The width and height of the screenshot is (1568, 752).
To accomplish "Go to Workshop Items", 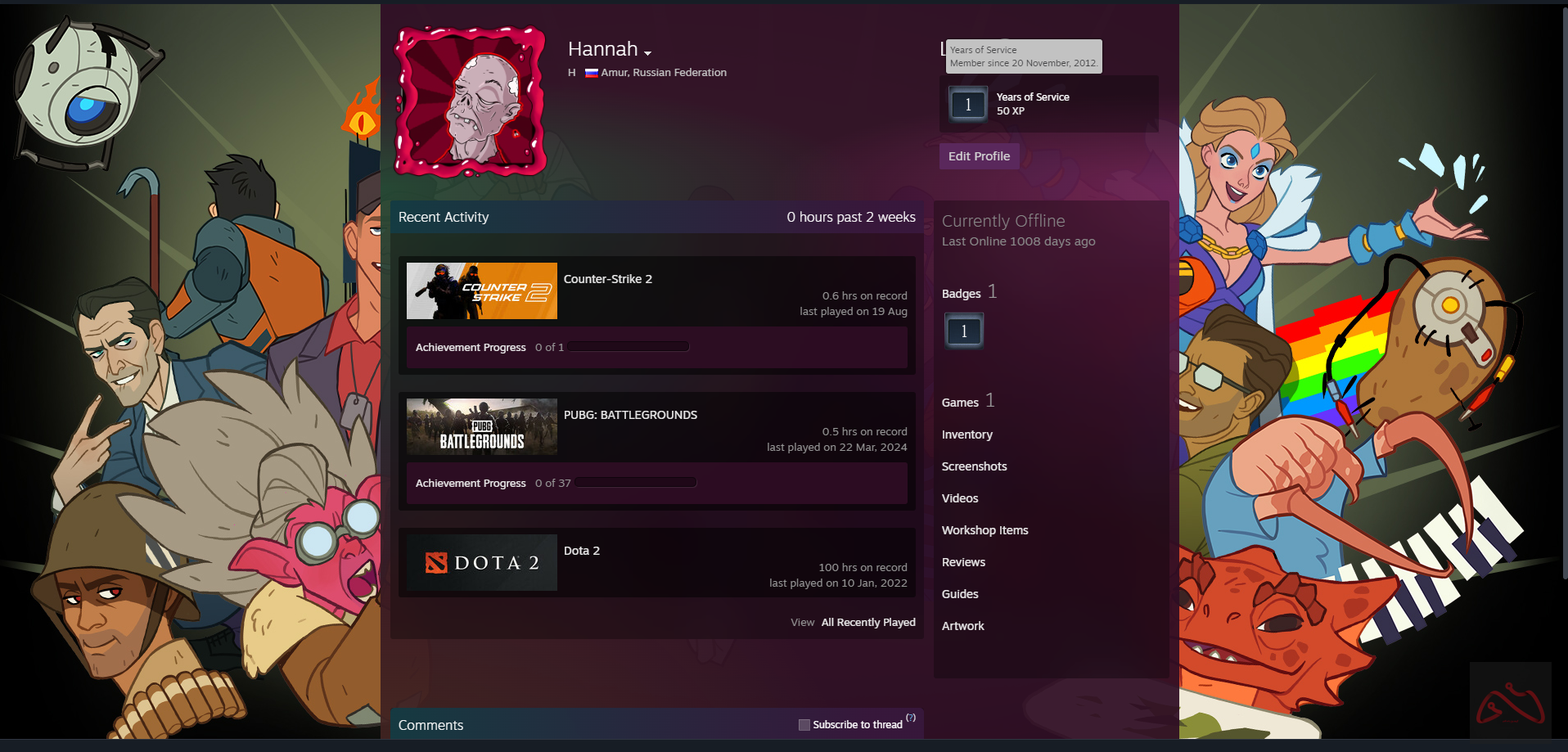I will [x=985, y=530].
